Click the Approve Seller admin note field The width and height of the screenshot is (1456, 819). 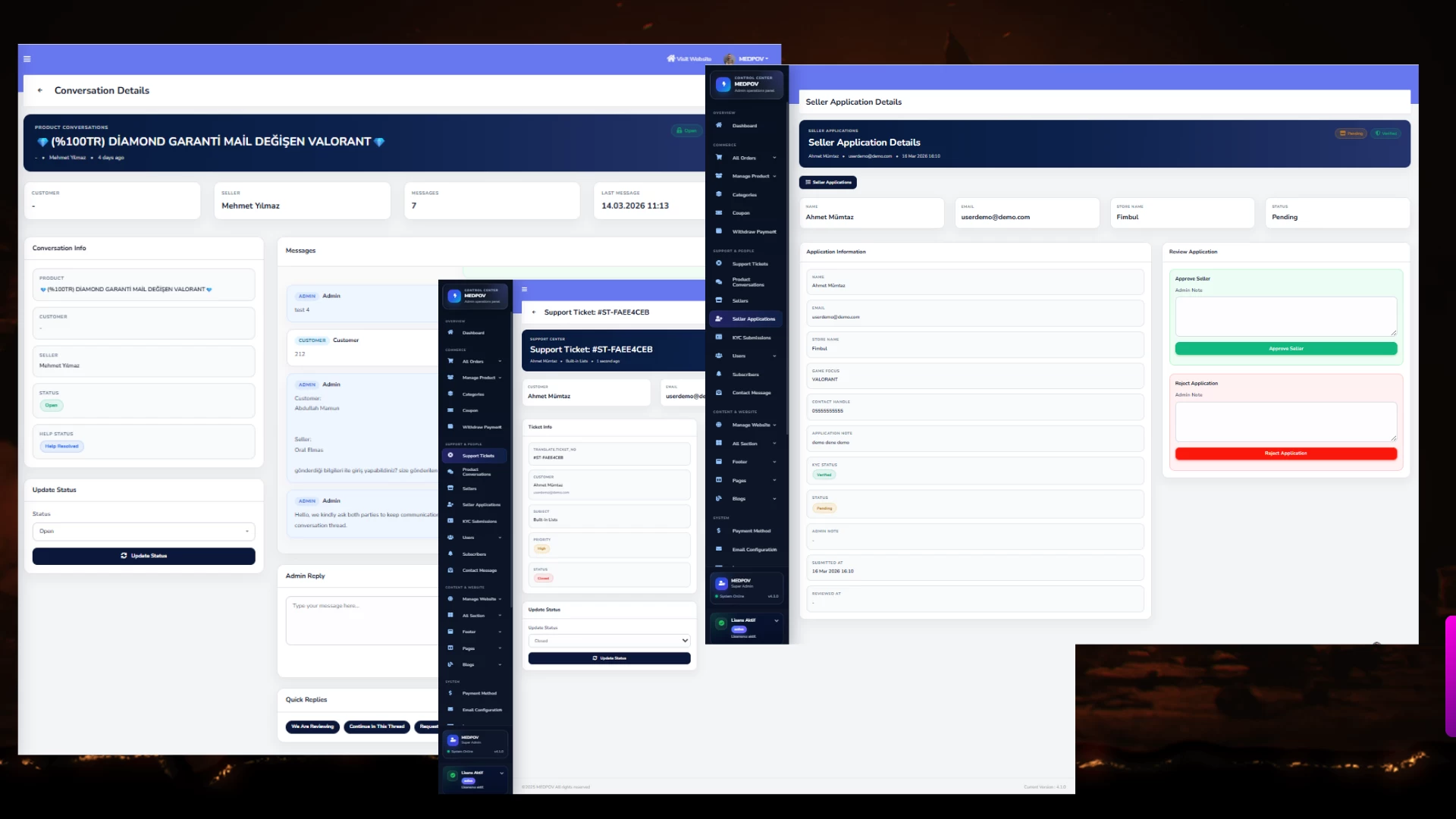coord(1285,316)
